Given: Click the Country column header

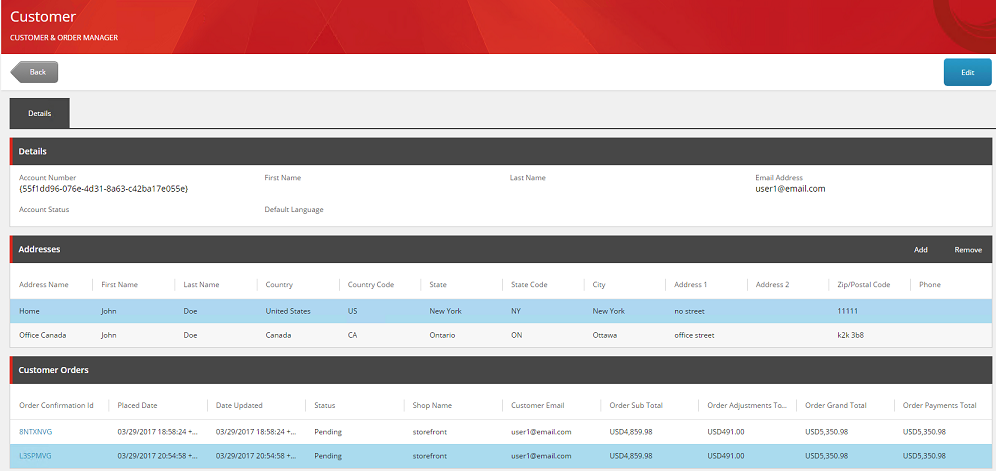Looking at the screenshot, I should pos(279,285).
